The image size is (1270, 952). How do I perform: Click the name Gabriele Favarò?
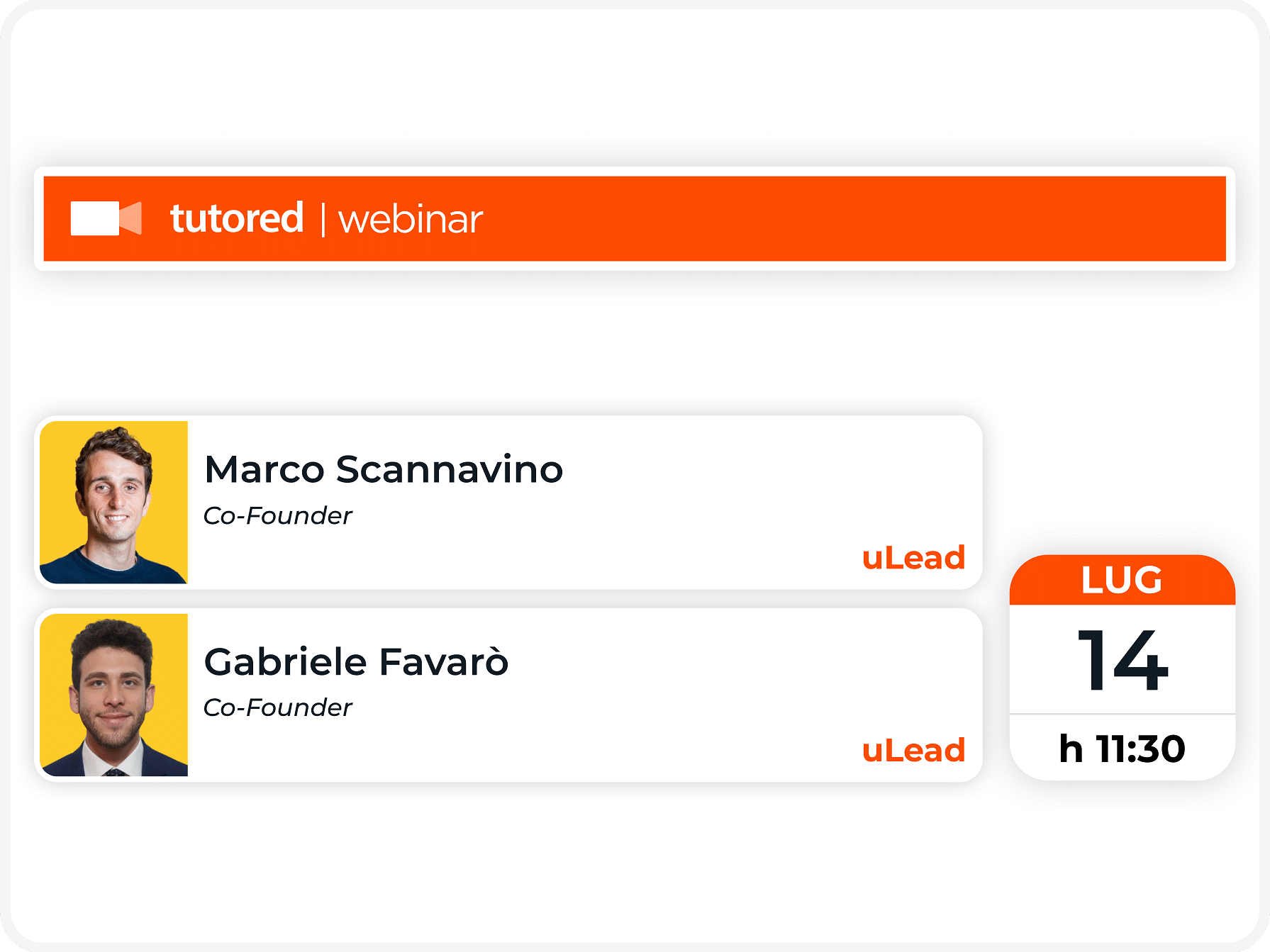357,661
